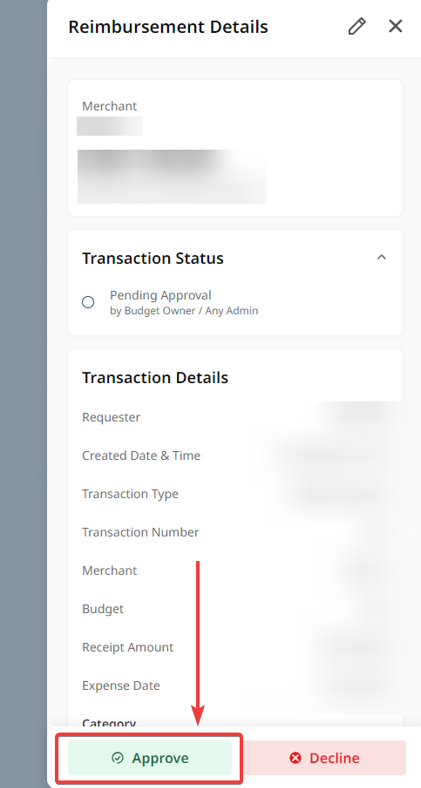Click the checkmark icon on Approve

click(118, 758)
